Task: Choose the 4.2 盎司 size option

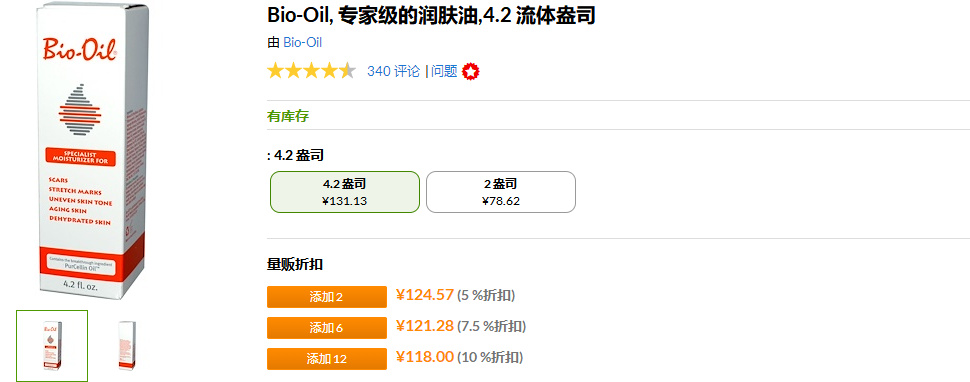Action: (x=345, y=192)
